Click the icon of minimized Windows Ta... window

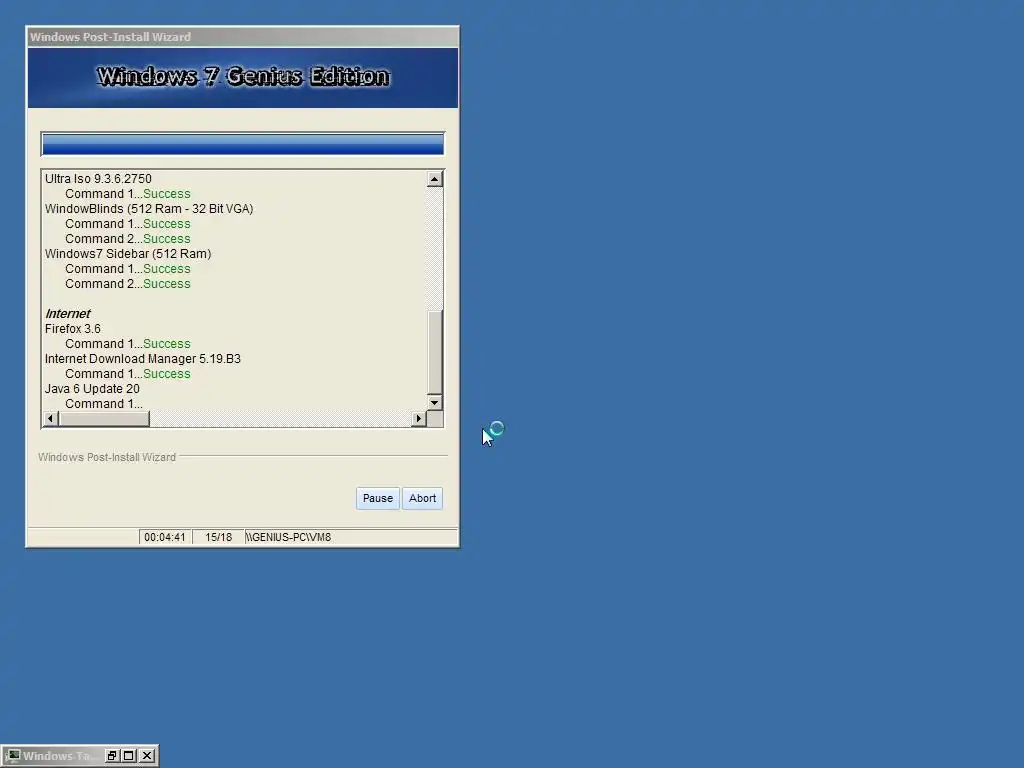coord(13,756)
